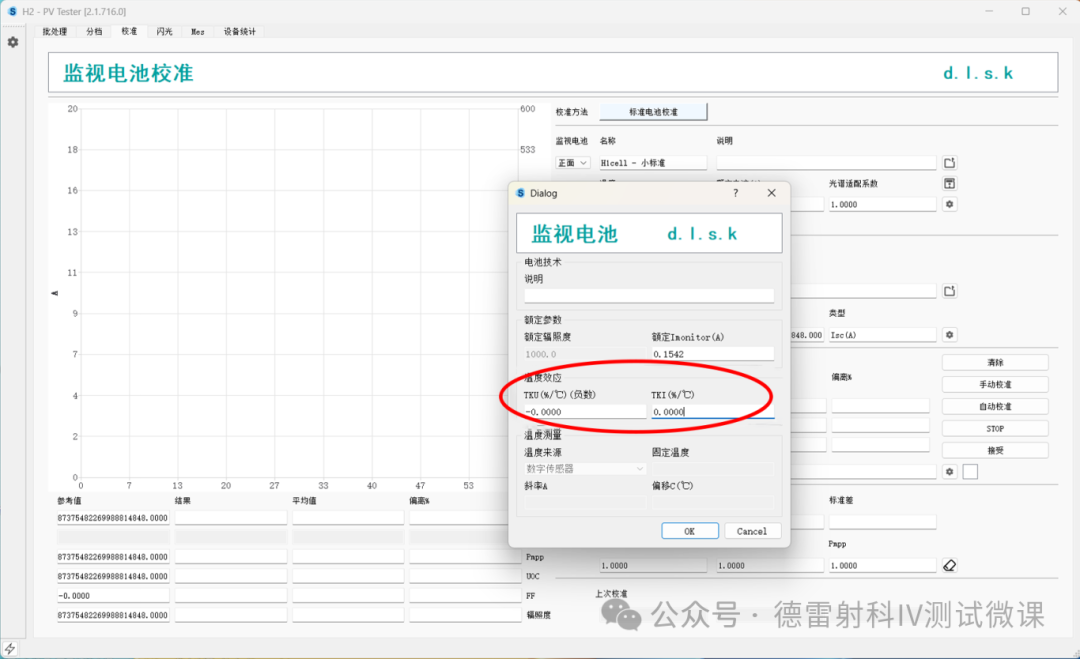Select the 闪光 tab
The width and height of the screenshot is (1080, 659).
[x=164, y=32]
